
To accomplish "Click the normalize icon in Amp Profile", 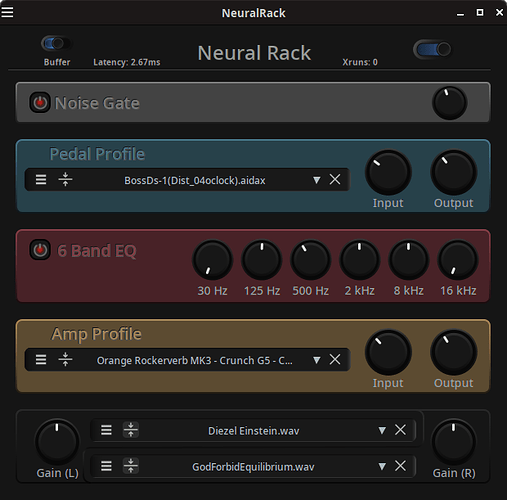I will point(65,360).
